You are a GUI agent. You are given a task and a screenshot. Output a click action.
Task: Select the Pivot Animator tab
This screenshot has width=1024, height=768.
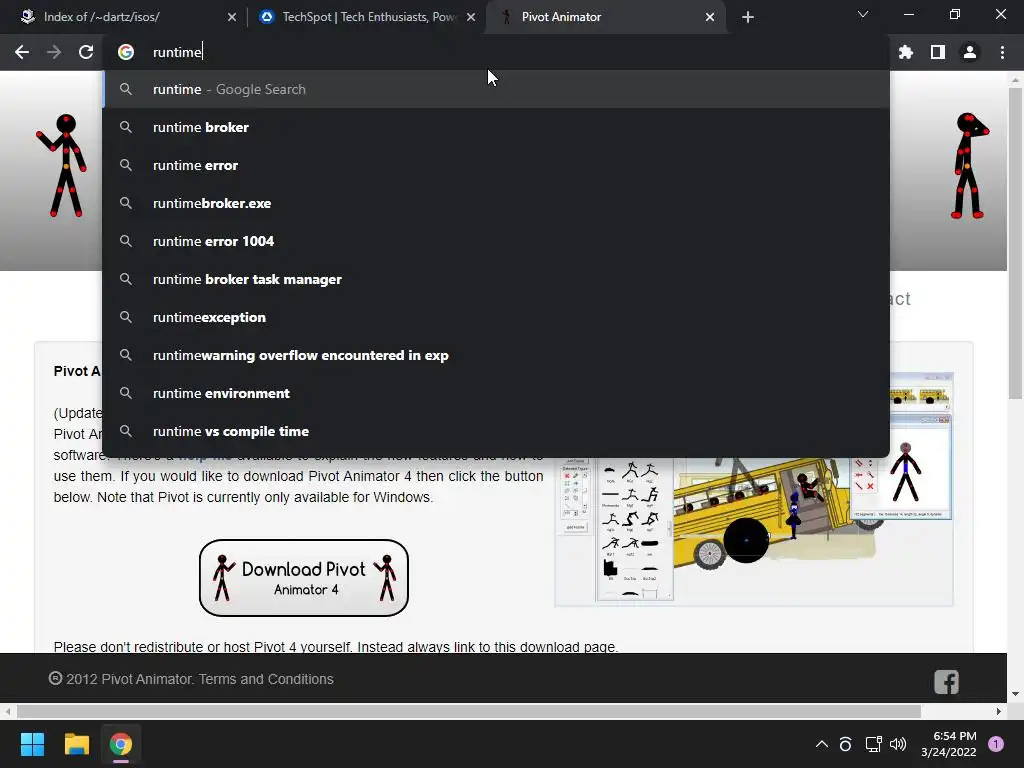607,17
